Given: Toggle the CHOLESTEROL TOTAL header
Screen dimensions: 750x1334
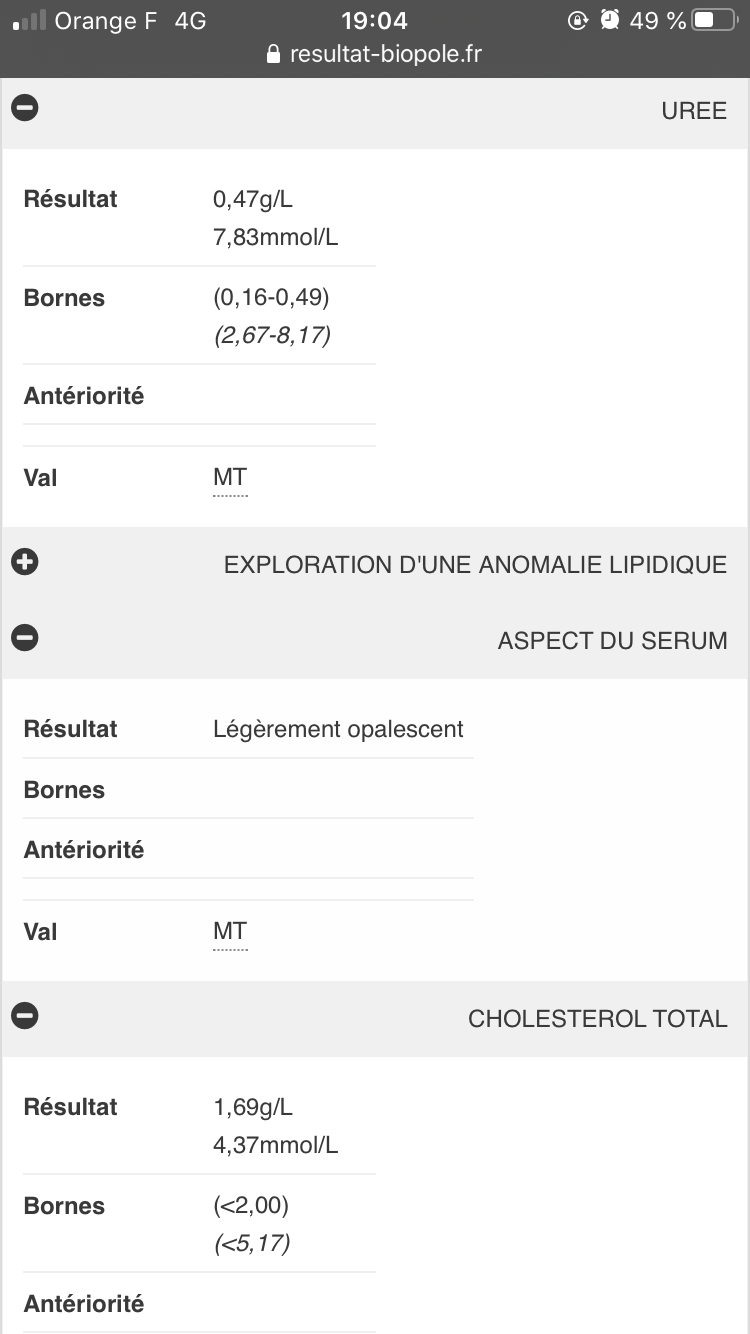Looking at the screenshot, I should point(597,1018).
